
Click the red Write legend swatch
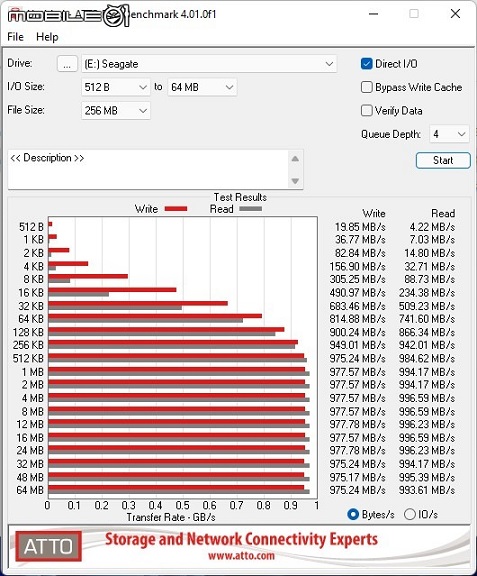point(176,209)
